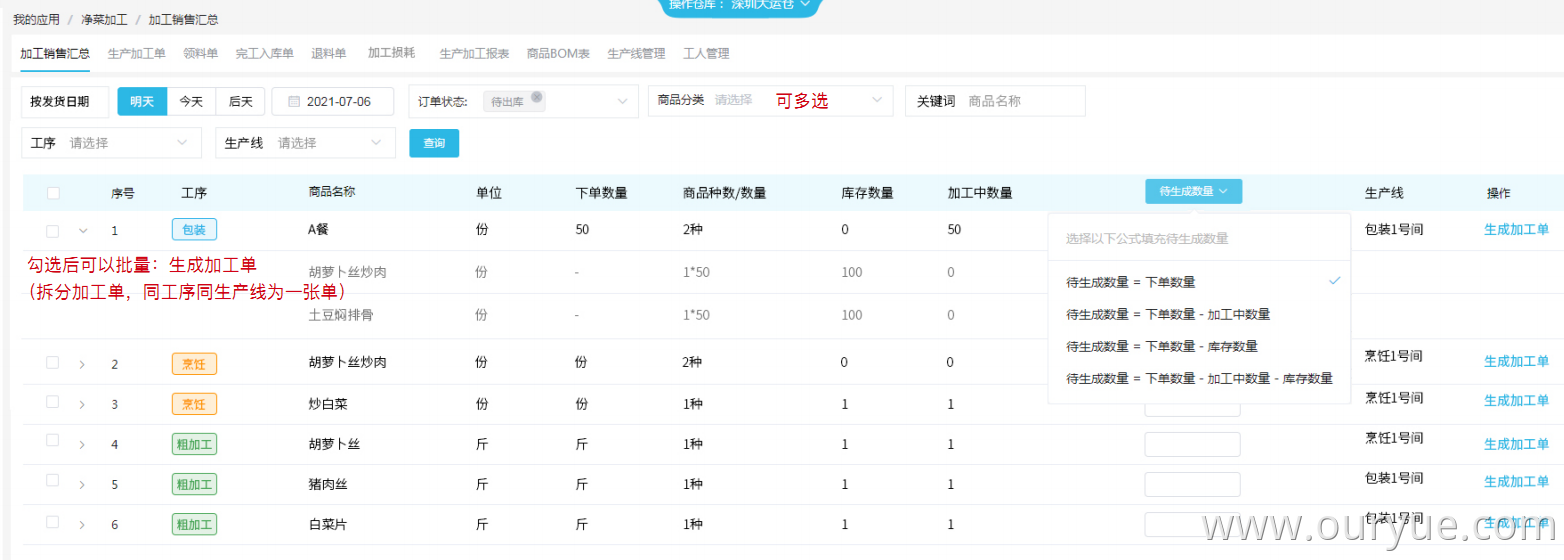Viewport: 1564px width, 560px height.
Task: Expand row 4 胡萝卜丝 details
Action: 83,445
